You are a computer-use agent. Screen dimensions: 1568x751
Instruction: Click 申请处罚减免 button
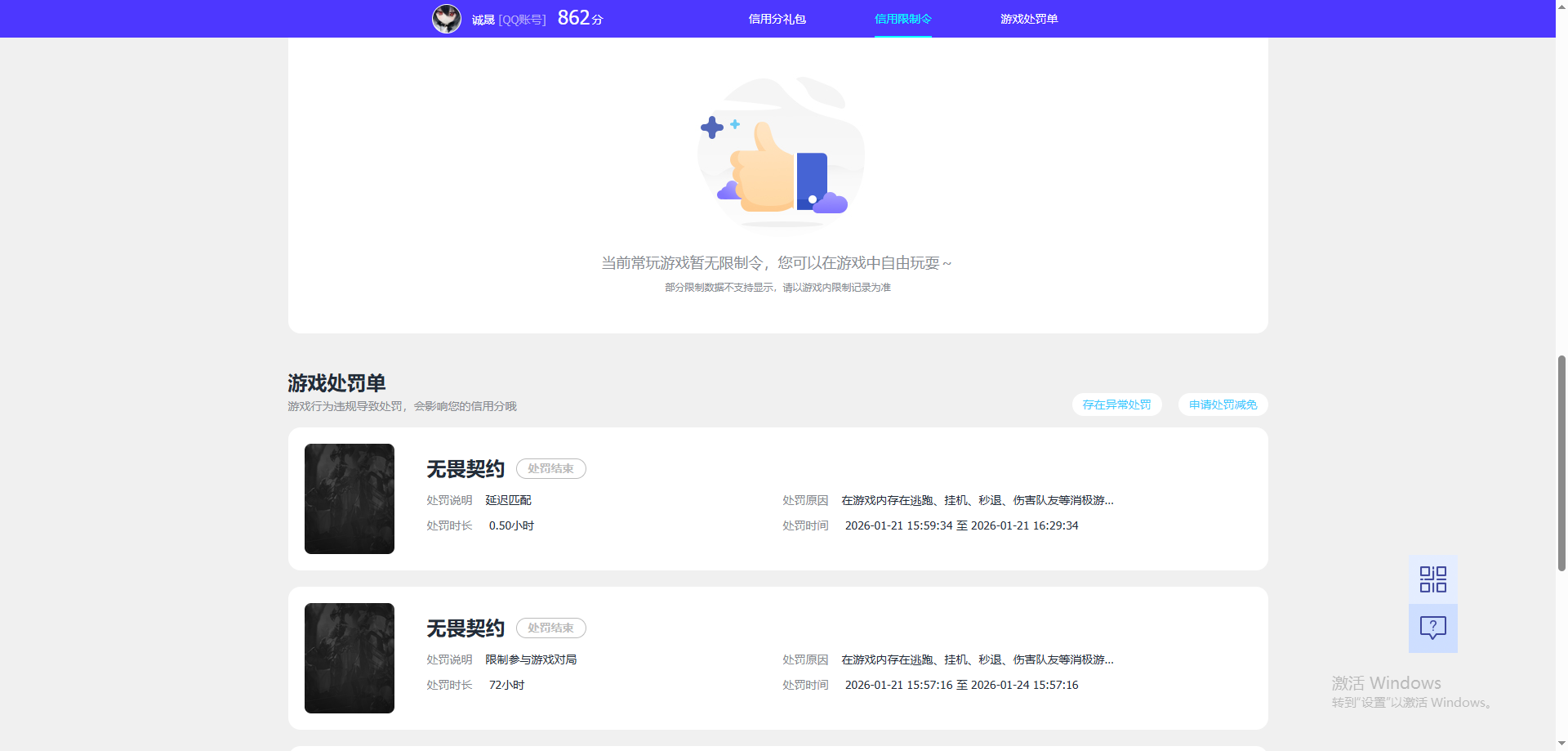(x=1223, y=405)
